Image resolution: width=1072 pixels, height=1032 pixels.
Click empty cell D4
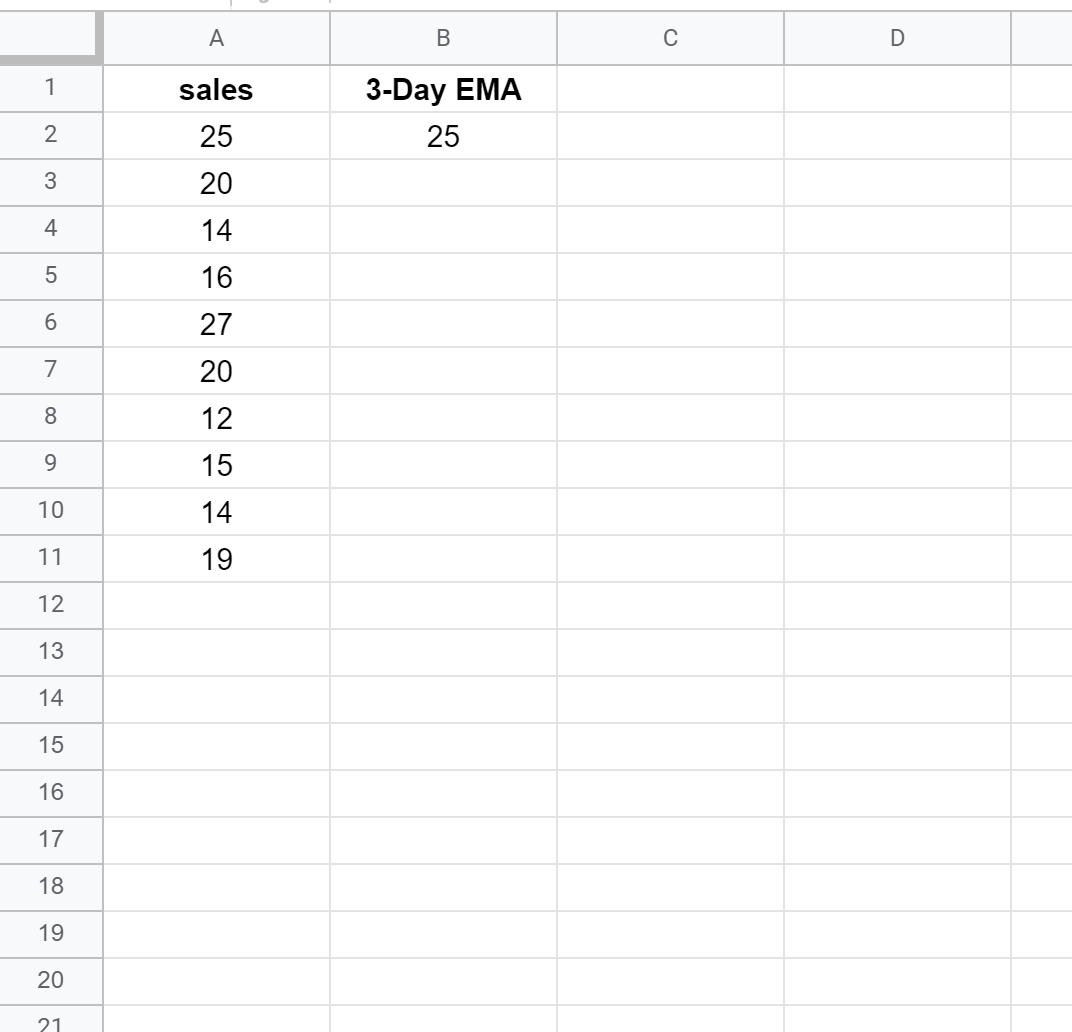coord(897,230)
